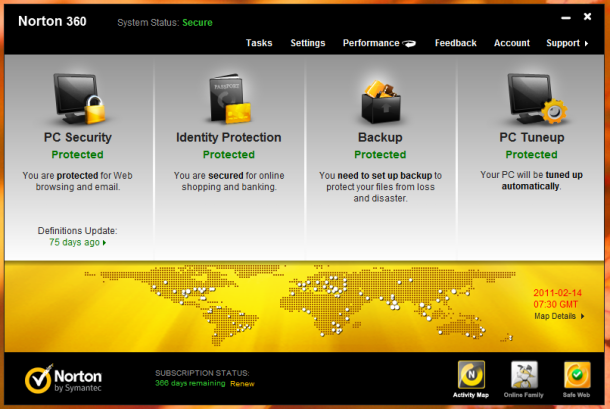Image resolution: width=610 pixels, height=409 pixels.
Task: Open the Performance view
Action: [371, 43]
